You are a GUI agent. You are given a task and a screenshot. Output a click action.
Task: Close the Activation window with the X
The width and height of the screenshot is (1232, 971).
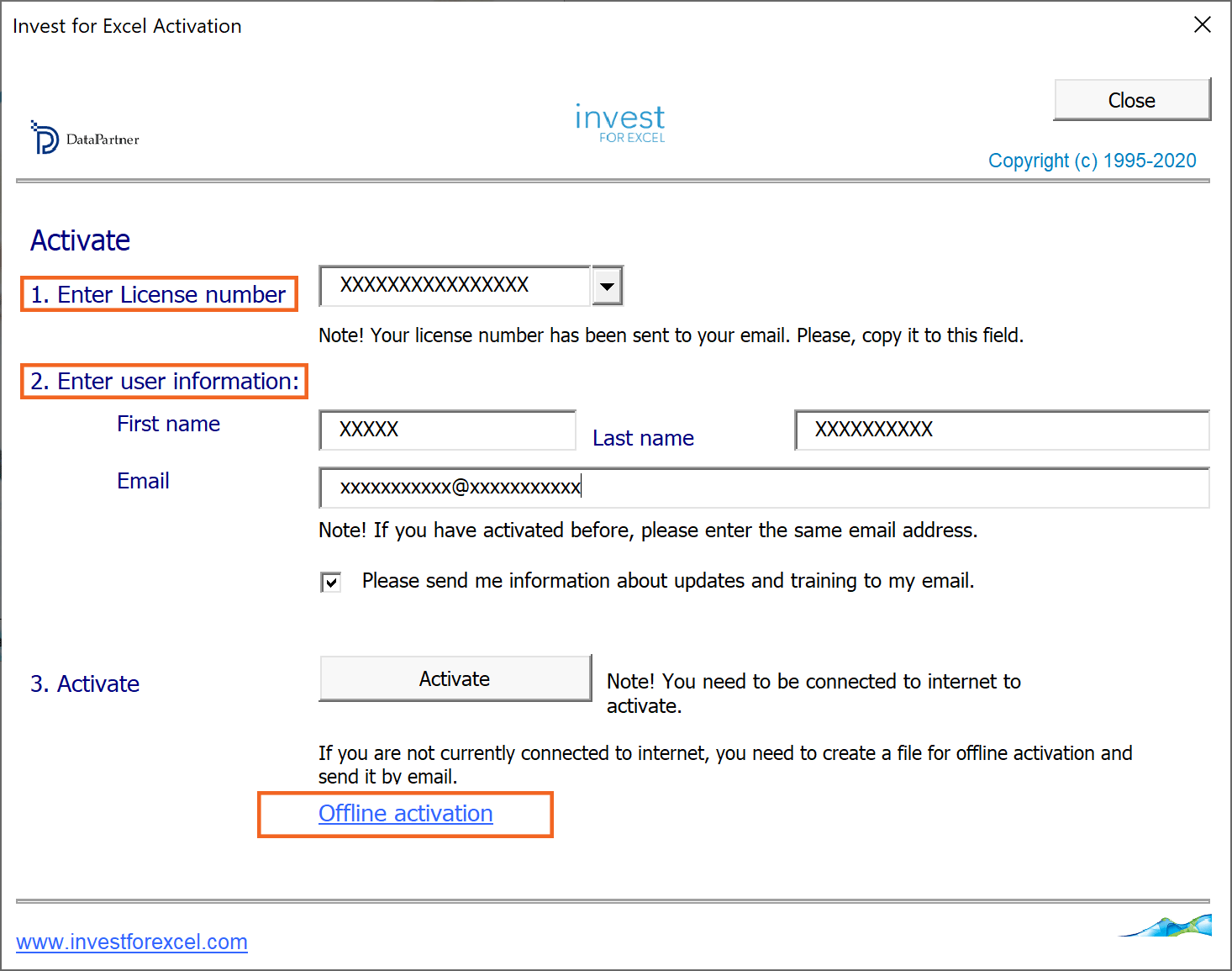1203,25
